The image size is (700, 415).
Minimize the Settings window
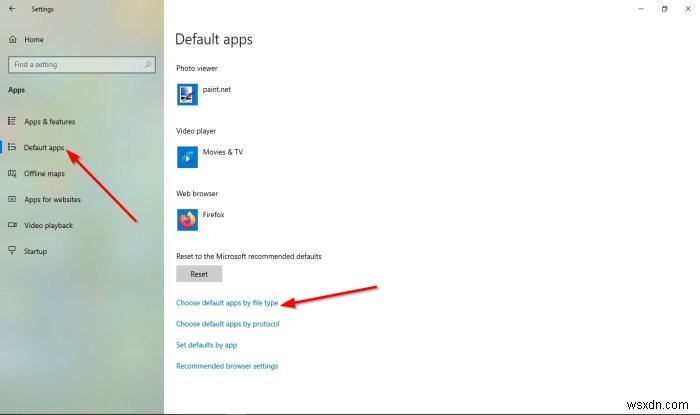[x=641, y=8]
